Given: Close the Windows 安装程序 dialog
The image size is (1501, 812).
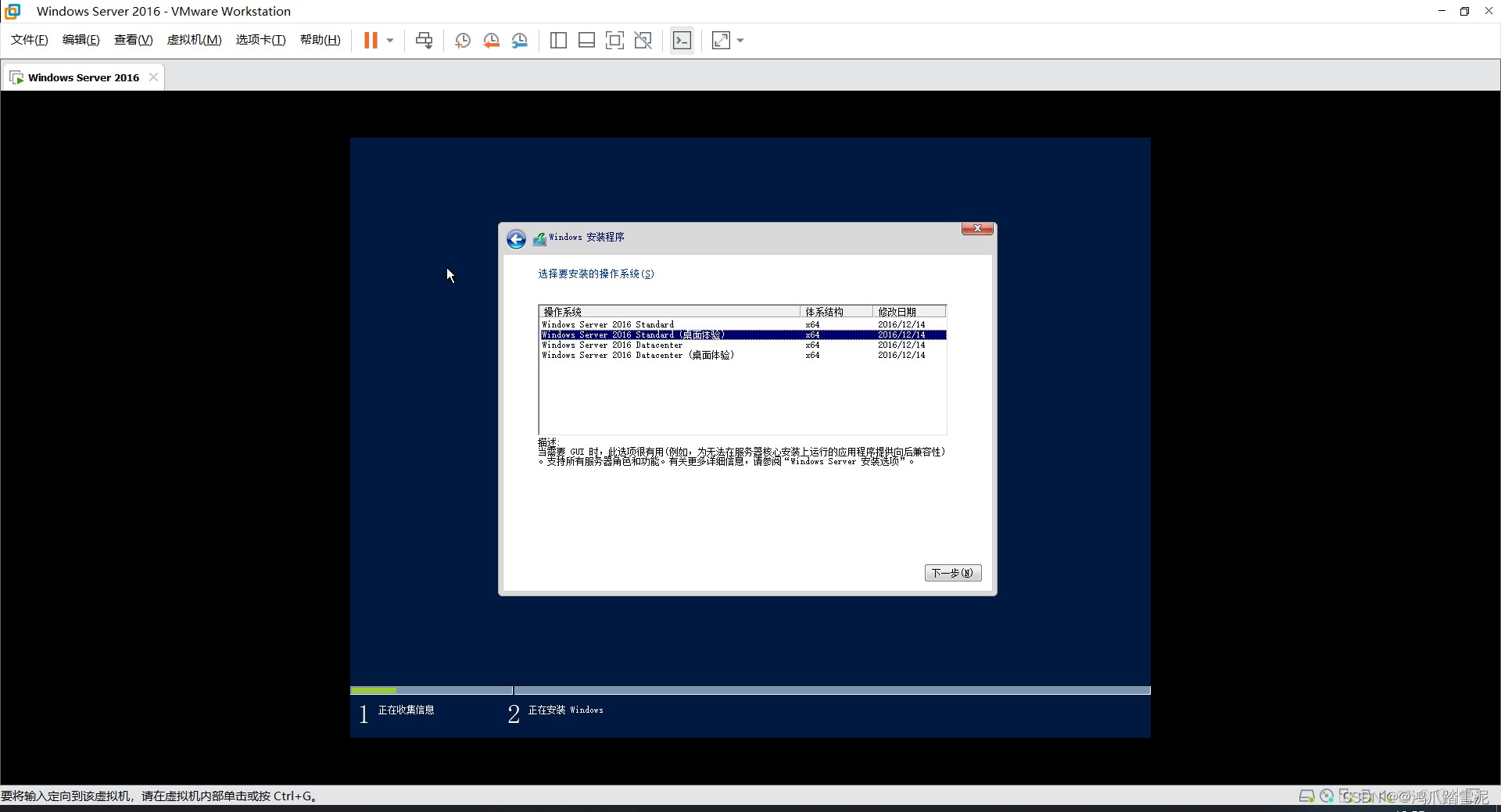Looking at the screenshot, I should point(977,228).
